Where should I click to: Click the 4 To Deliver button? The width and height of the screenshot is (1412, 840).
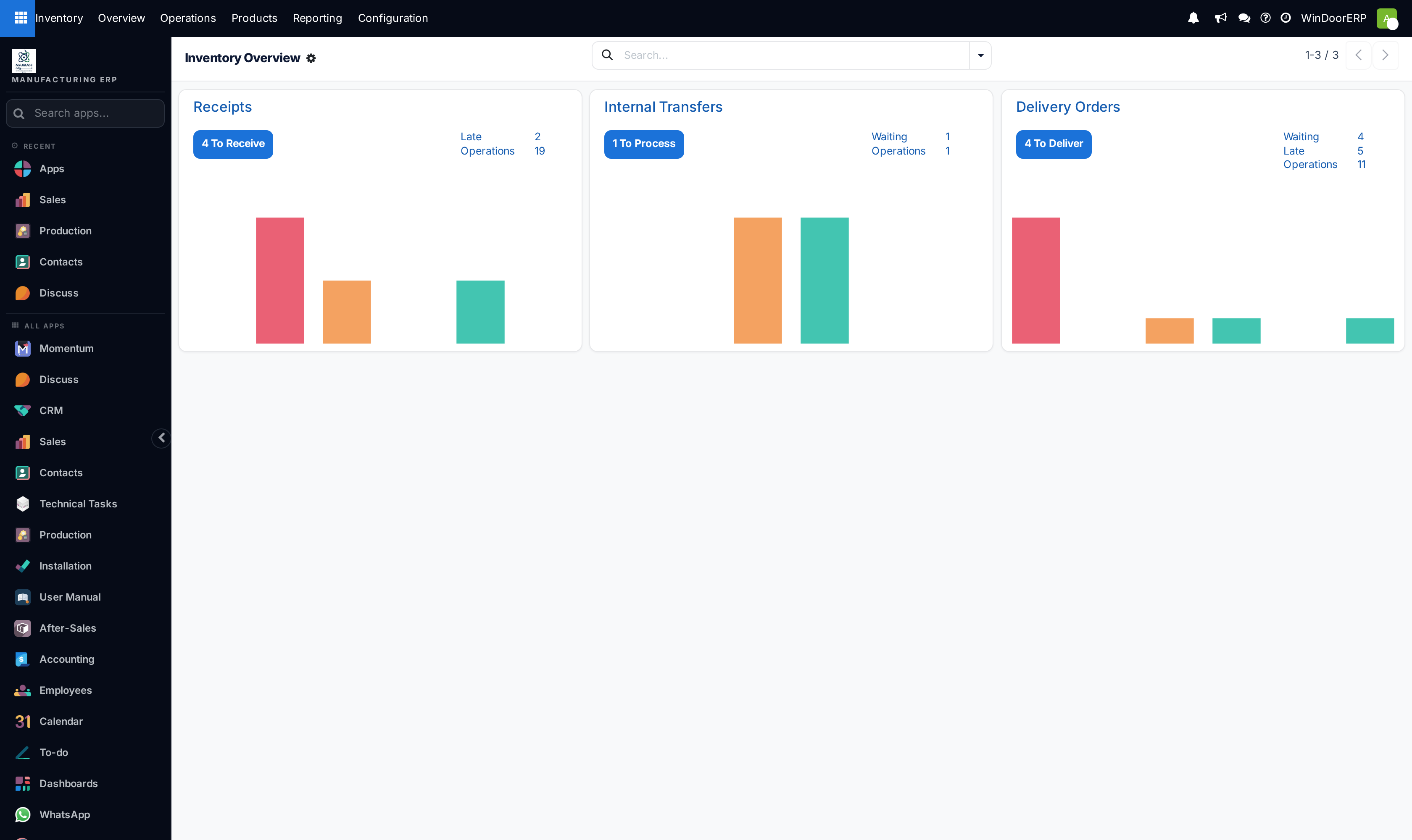1054,144
